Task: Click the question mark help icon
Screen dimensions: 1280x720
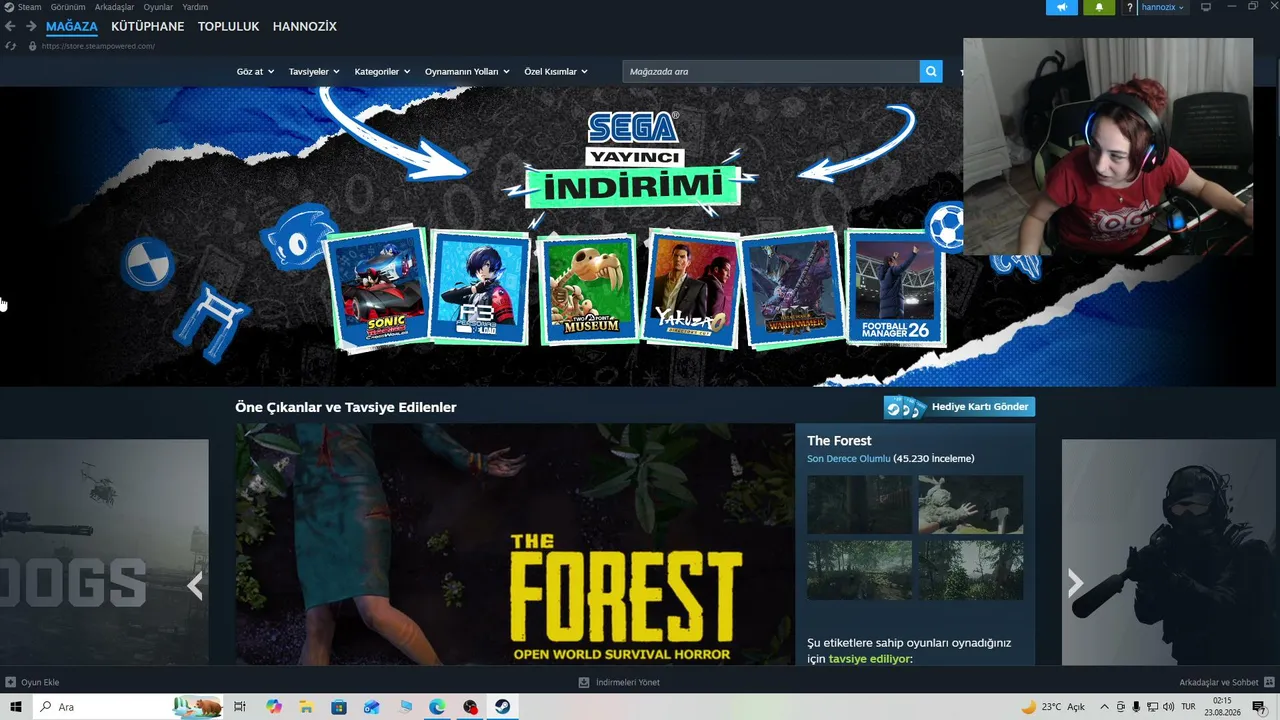Action: pyautogui.click(x=1130, y=7)
